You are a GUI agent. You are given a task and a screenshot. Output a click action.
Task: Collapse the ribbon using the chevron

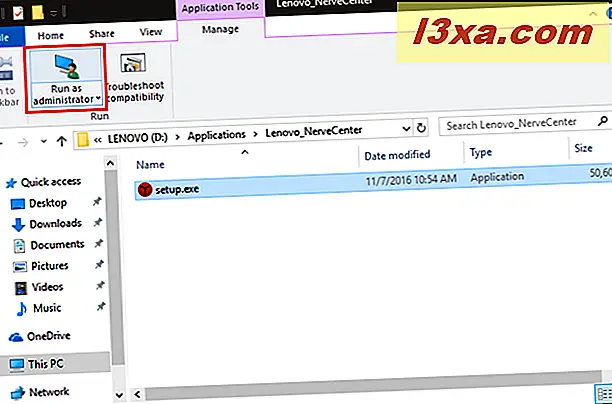(593, 14)
